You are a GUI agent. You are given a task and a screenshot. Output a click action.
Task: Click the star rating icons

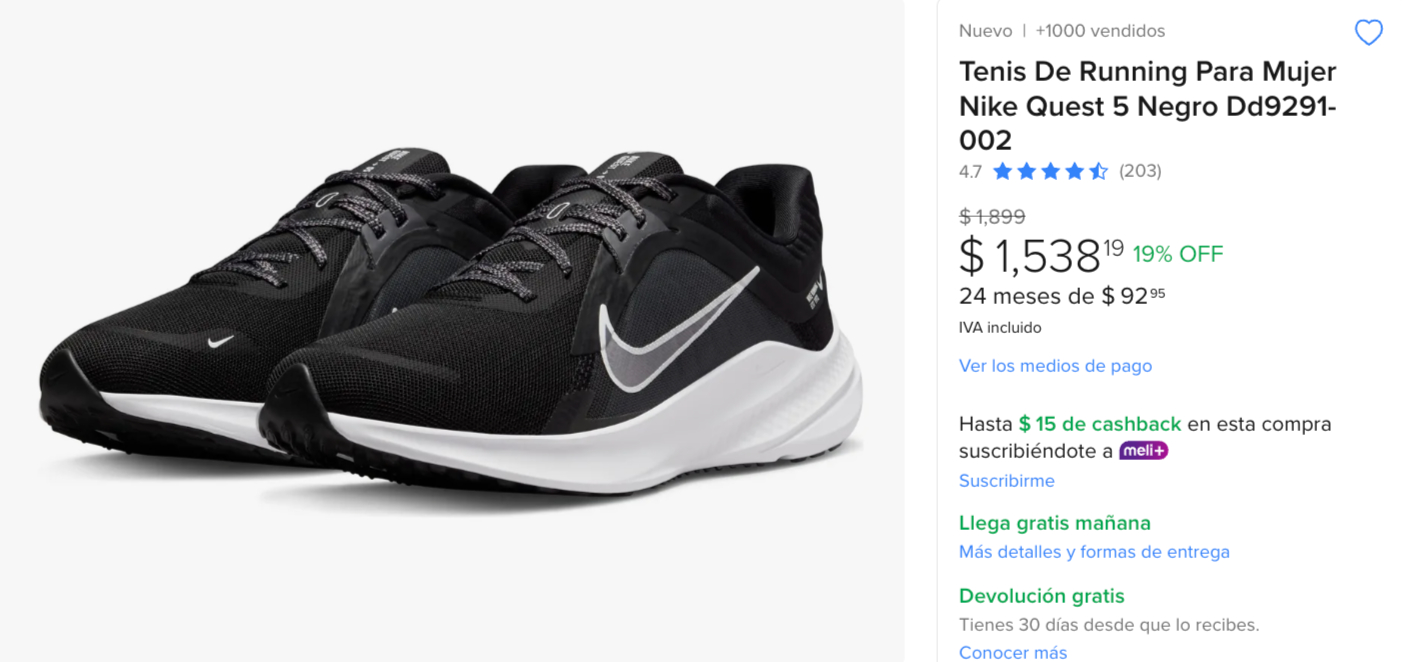tap(1050, 171)
